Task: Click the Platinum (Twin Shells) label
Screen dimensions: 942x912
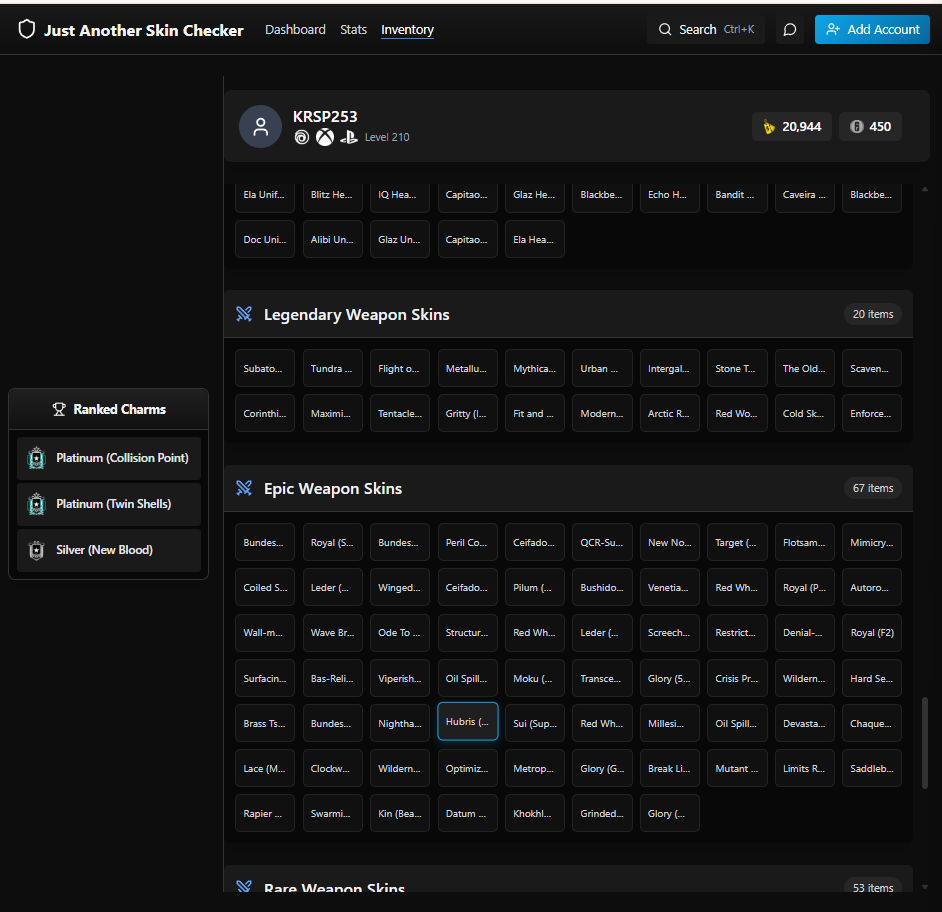Action: click(114, 504)
